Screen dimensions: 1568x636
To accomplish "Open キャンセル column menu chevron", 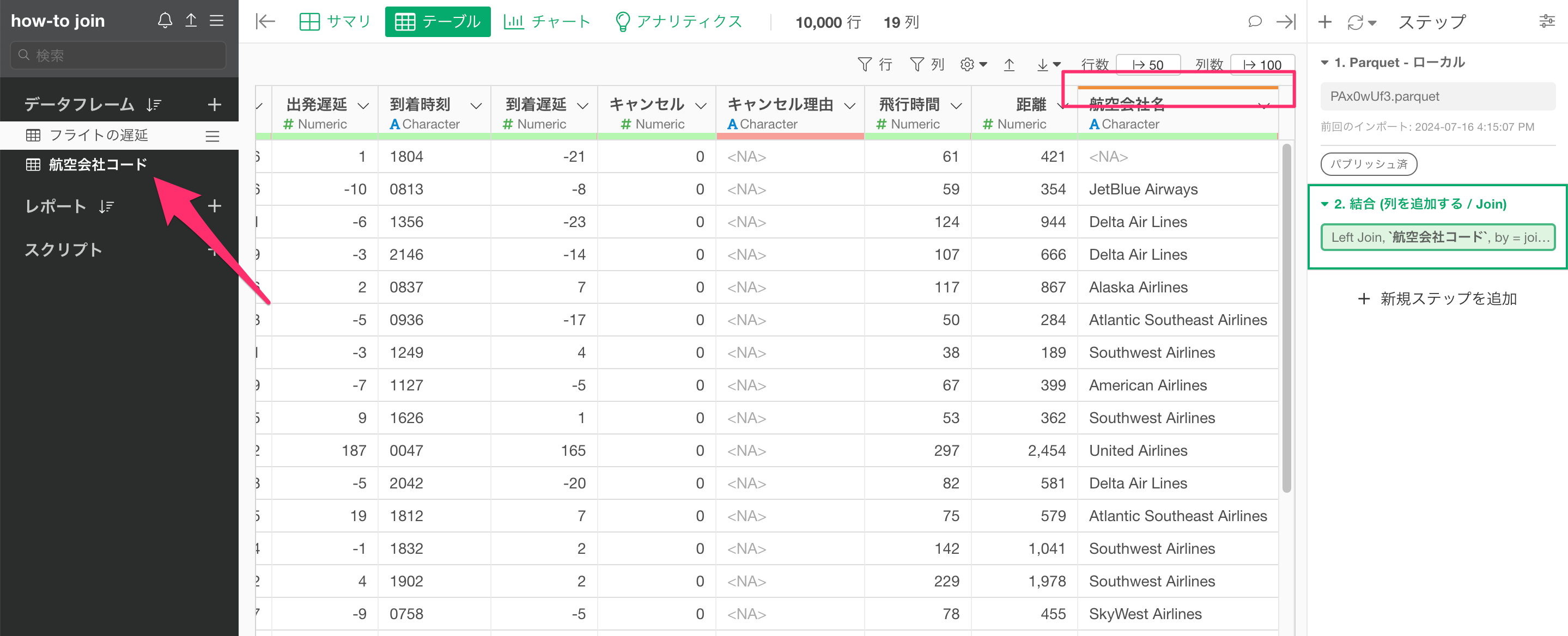I will 701,106.
